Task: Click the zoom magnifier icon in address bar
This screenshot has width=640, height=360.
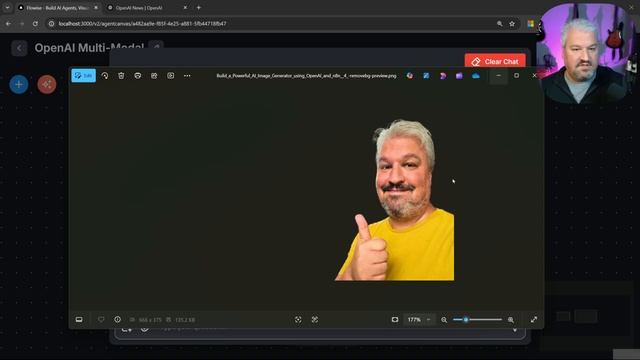Action: click(x=500, y=24)
